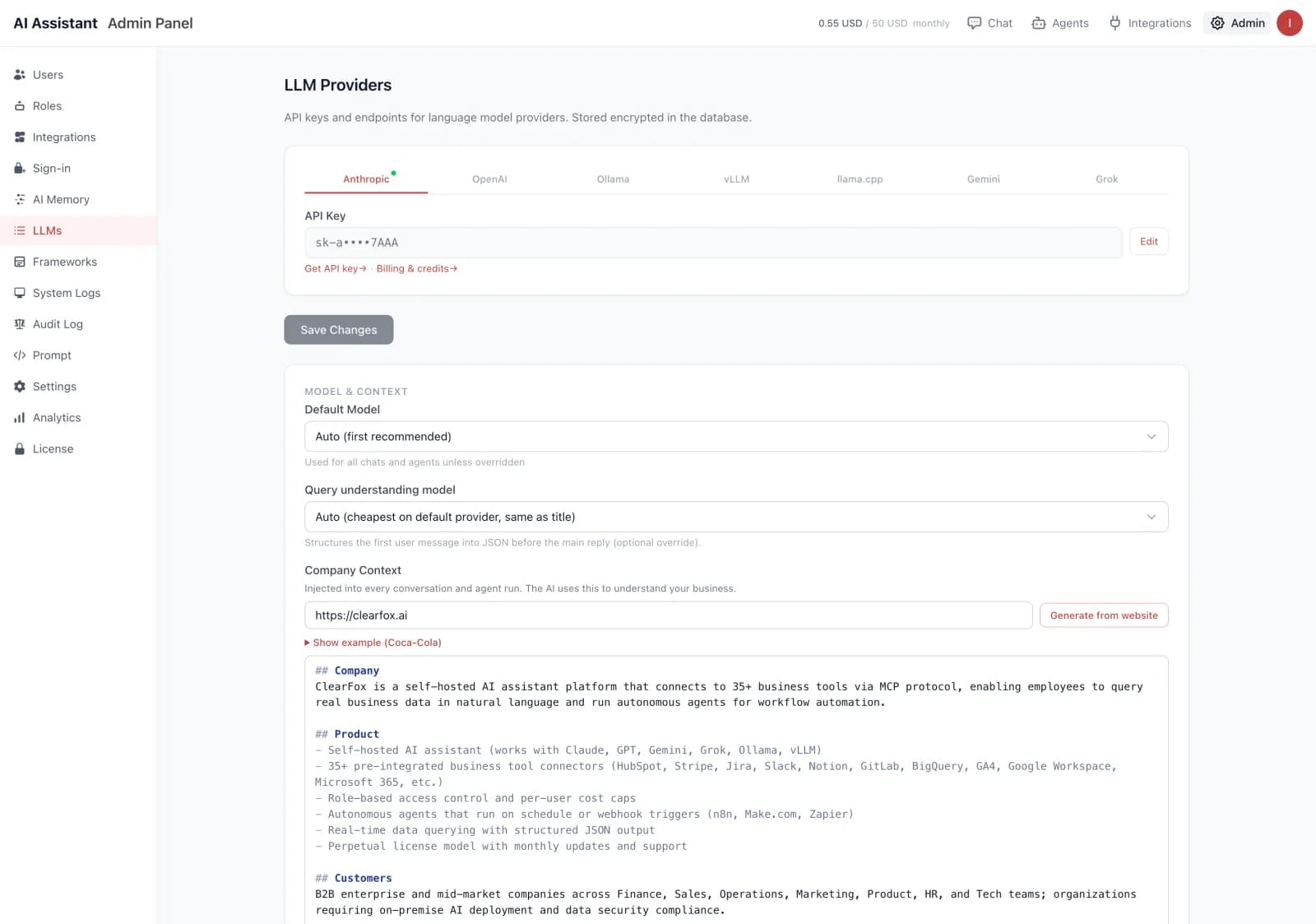Click Generate from website button
The height and width of the screenshot is (924, 1316).
[1104, 615]
